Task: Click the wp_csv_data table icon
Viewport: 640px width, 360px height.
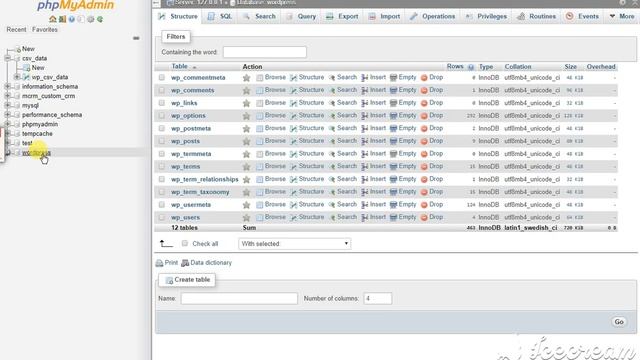Action: pos(27,77)
